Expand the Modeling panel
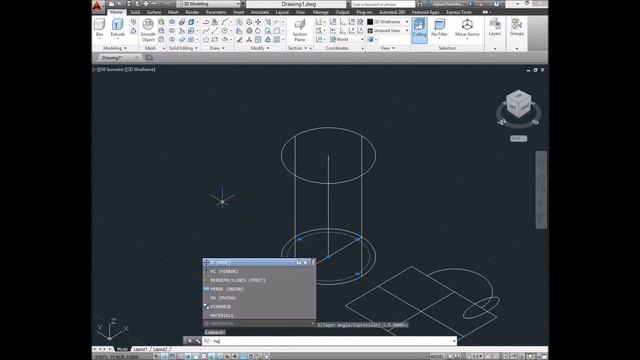The width and height of the screenshot is (640, 360). (x=114, y=48)
